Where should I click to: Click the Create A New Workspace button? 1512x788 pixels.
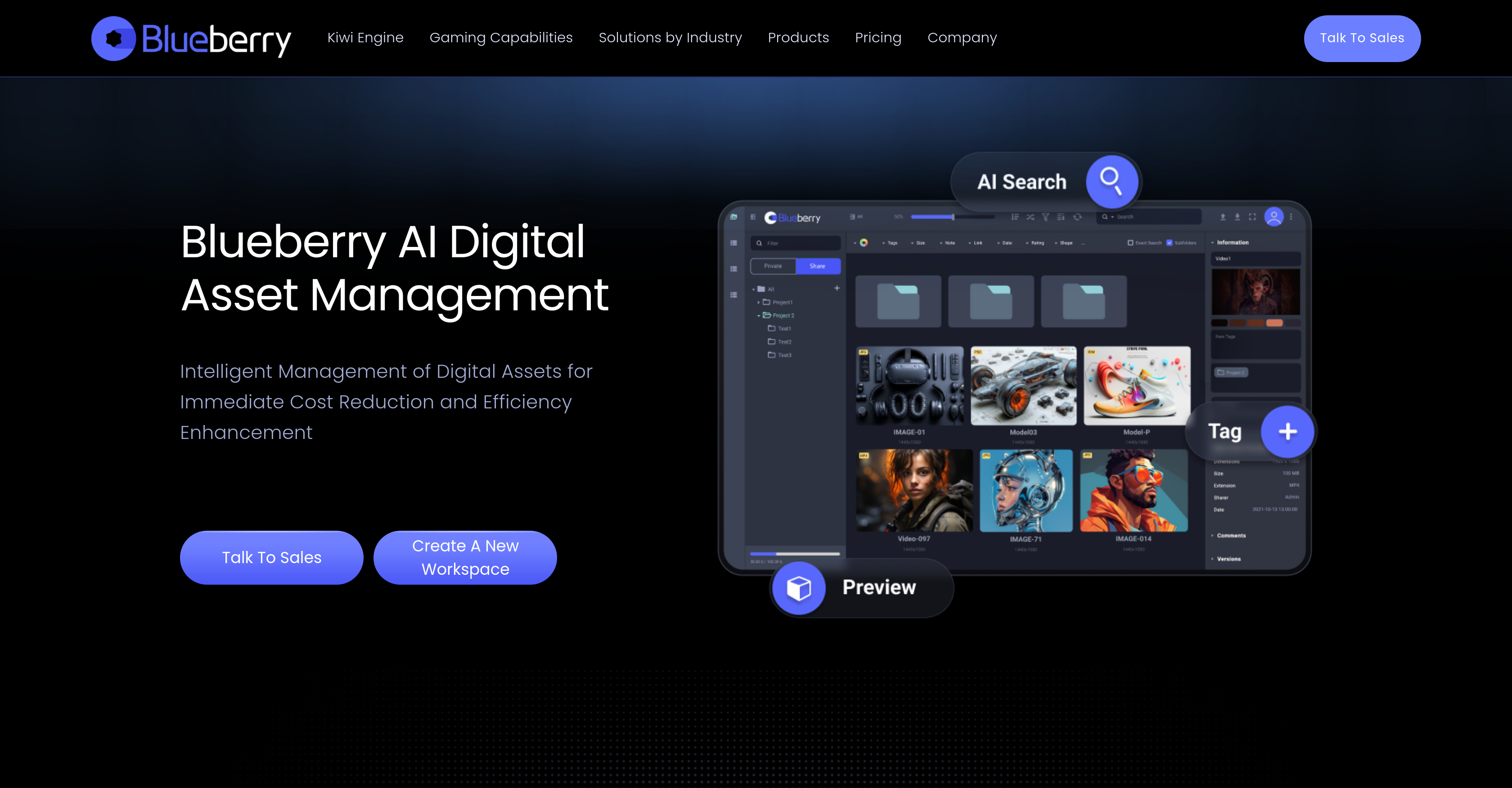click(465, 557)
